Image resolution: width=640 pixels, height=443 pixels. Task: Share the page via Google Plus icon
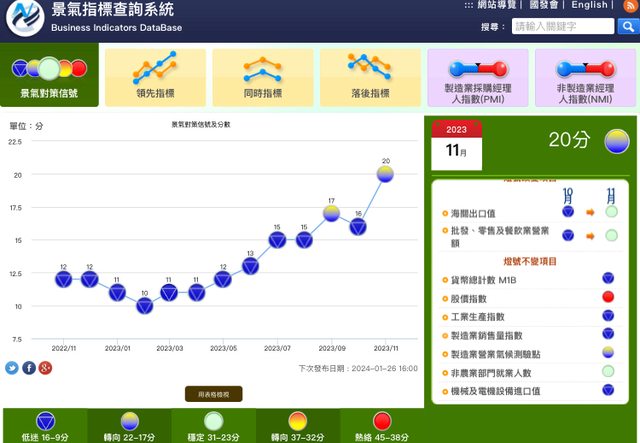(44, 368)
